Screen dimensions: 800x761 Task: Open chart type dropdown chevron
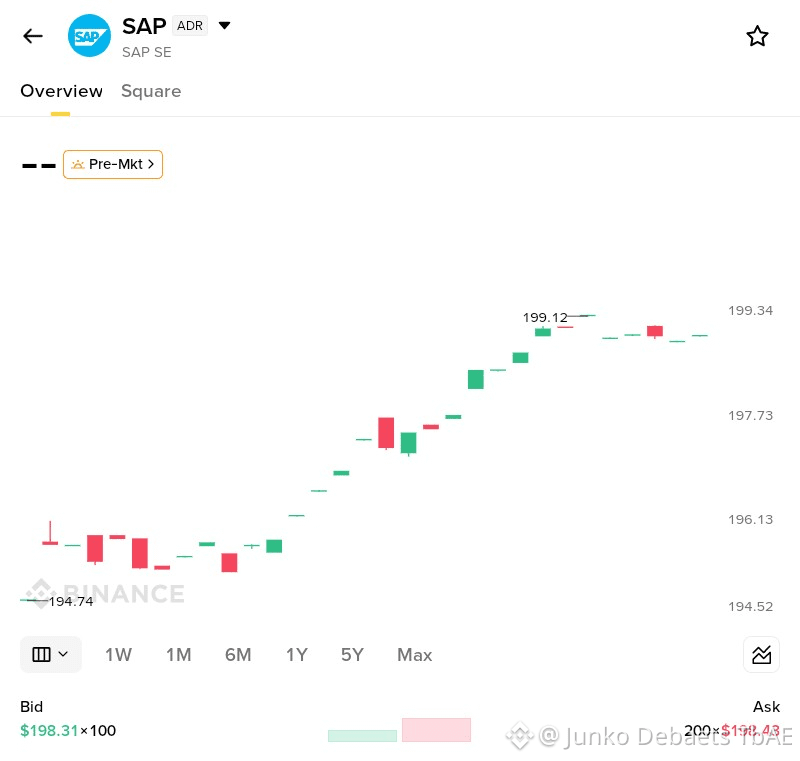point(63,654)
